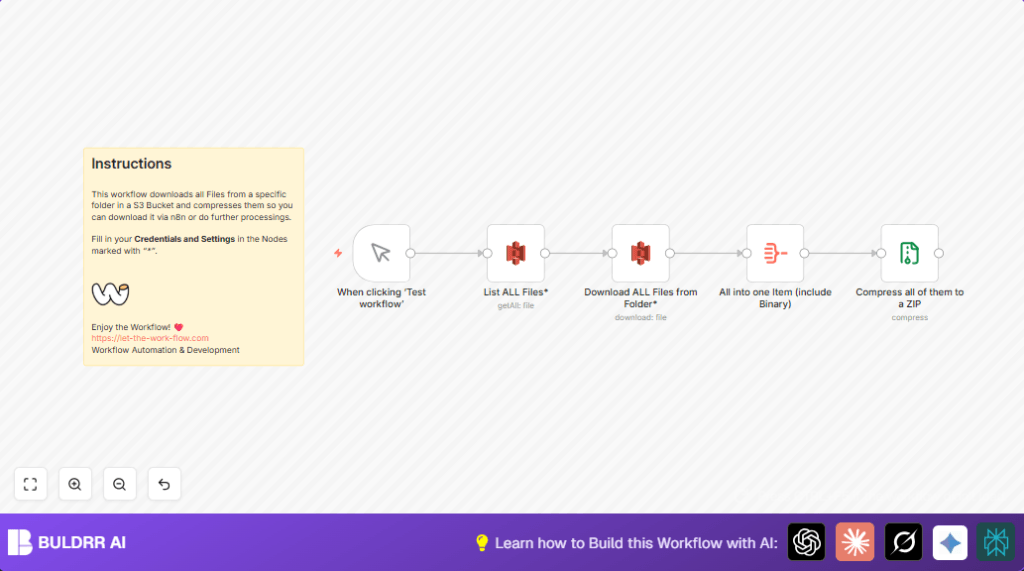Click the fit-to-view canvas button
The height and width of the screenshot is (571, 1024).
click(x=31, y=484)
